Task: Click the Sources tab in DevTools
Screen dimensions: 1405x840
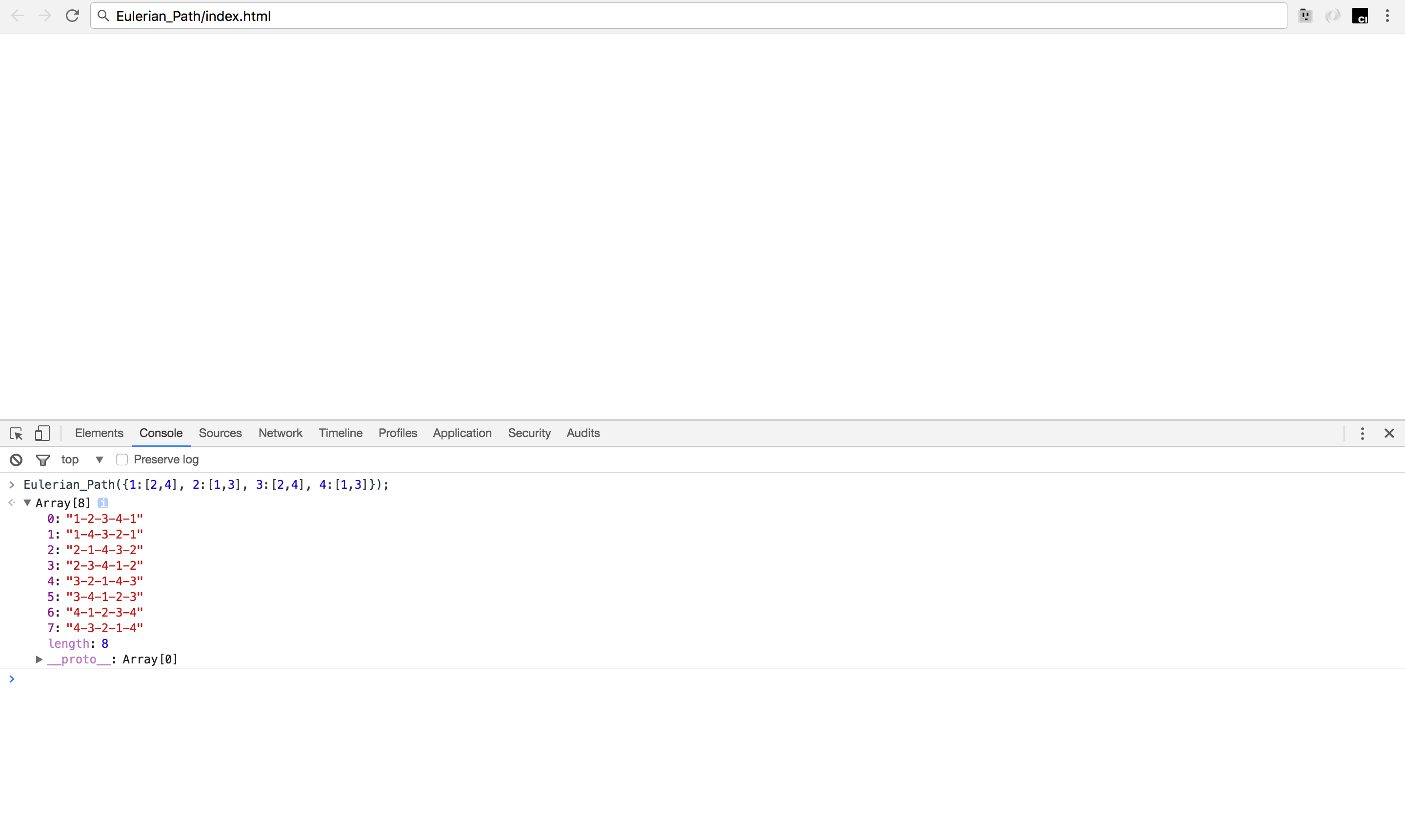Action: [220, 433]
